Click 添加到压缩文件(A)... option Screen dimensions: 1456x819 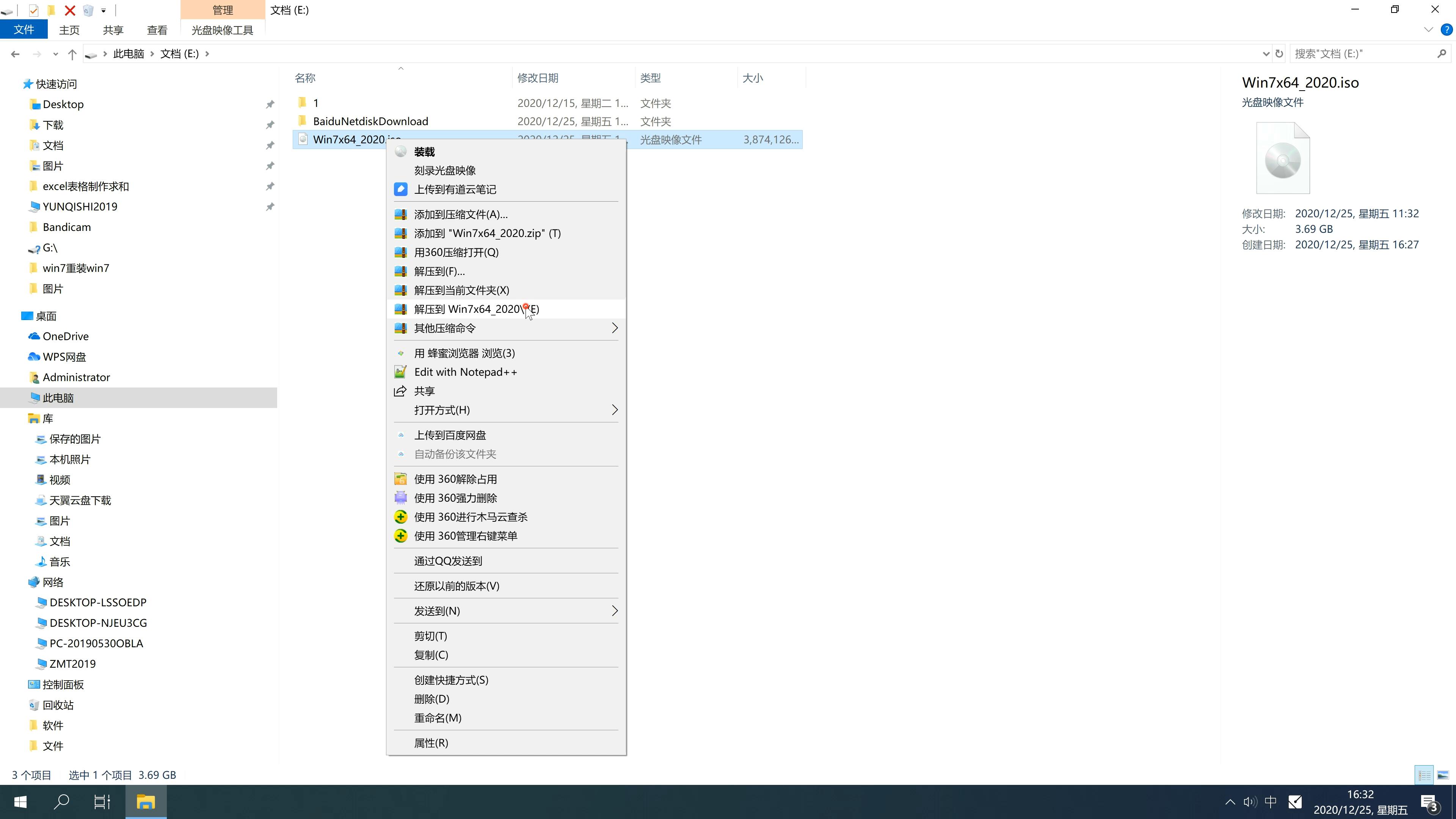(x=460, y=213)
